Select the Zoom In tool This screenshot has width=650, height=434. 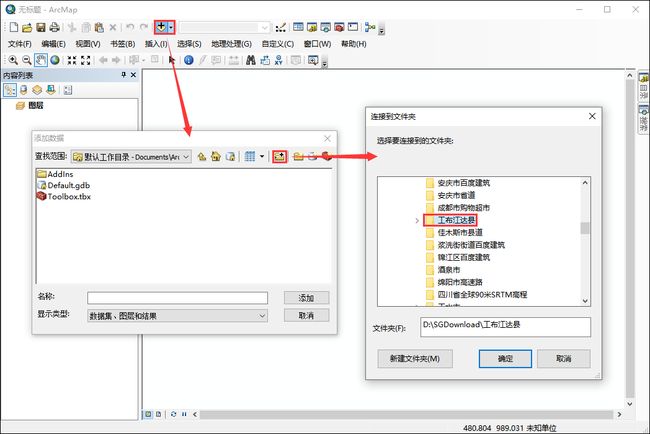click(x=13, y=60)
